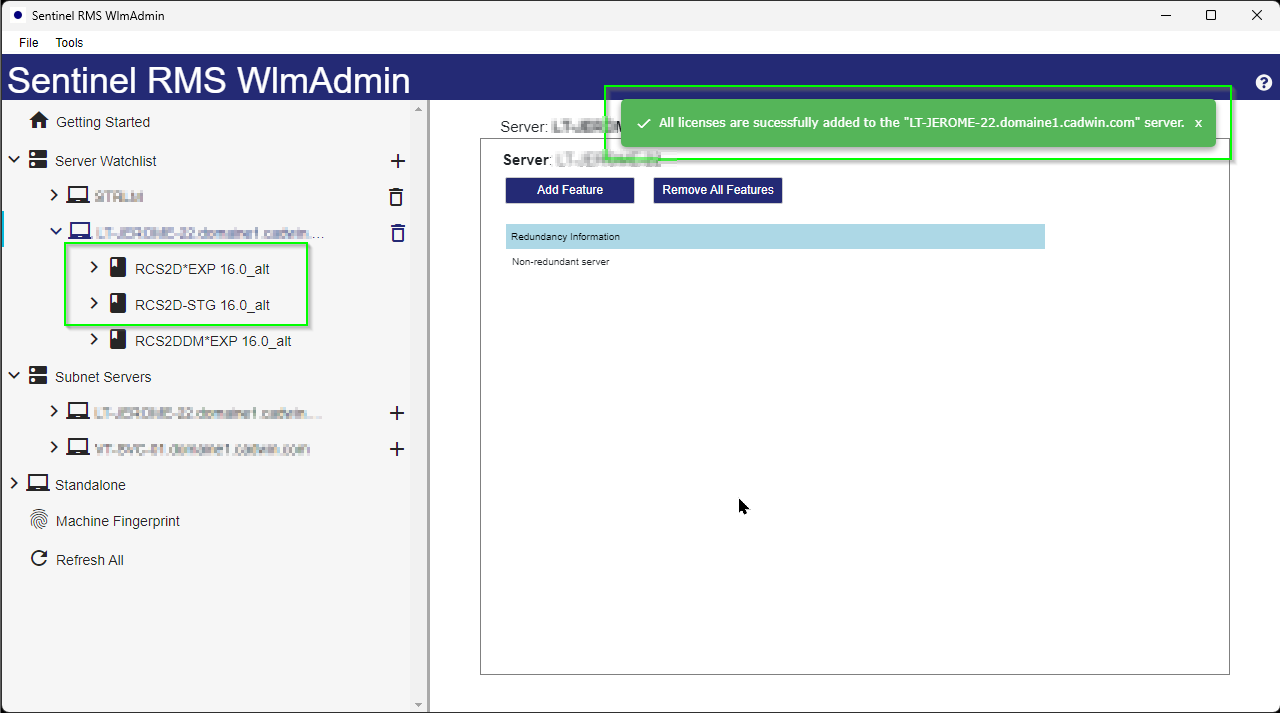Screen dimensions: 1280x713
Task: Click the sidebar scrollbar down arrow
Action: pos(418,705)
